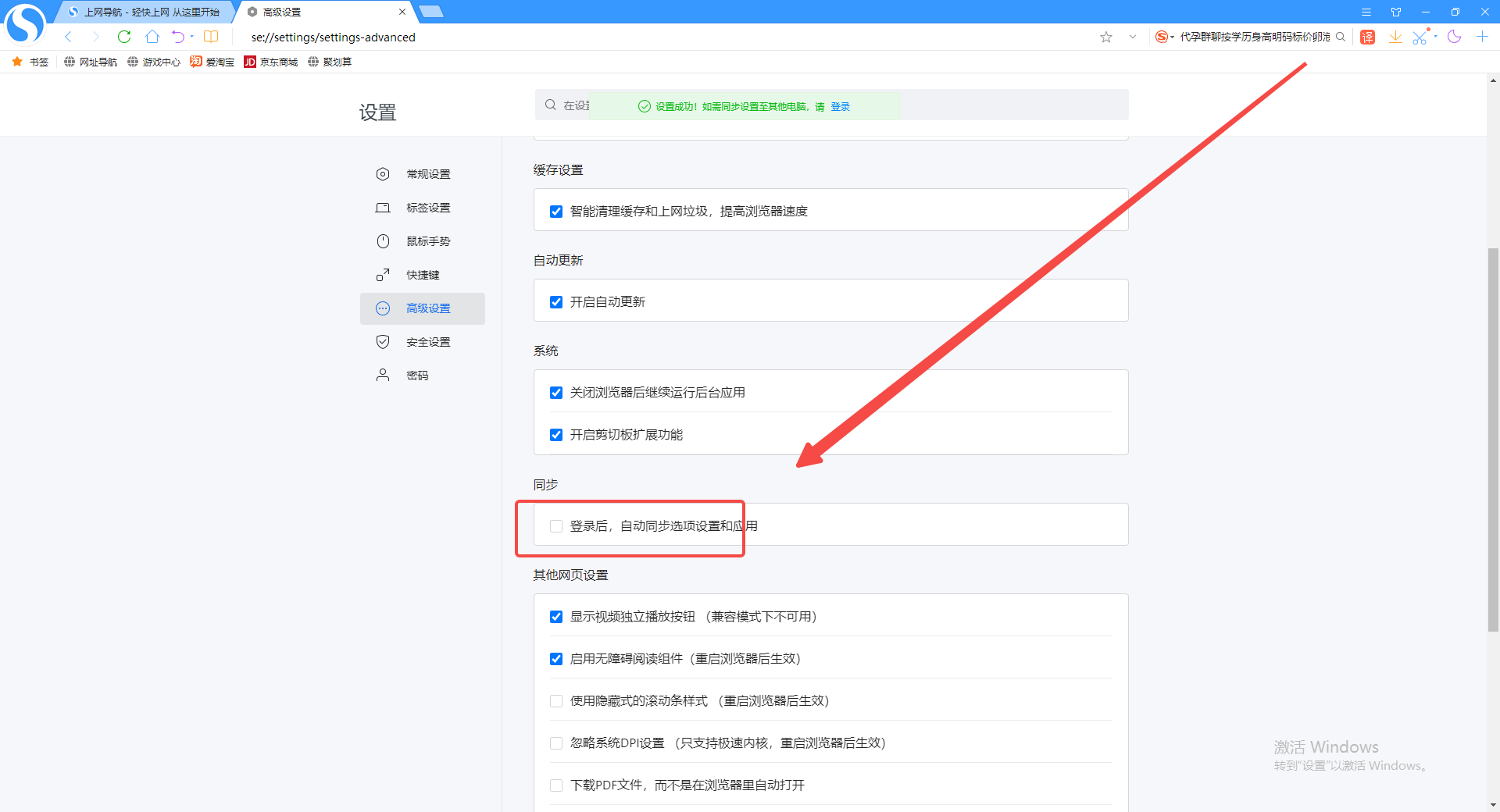Uncheck 开启自动更新 checkbox
The image size is (1500, 812).
[556, 302]
